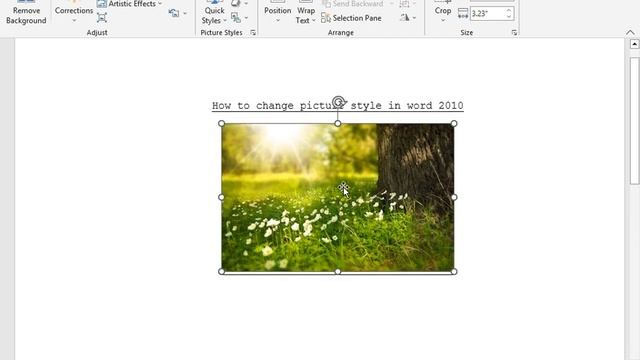Open the Position dropdown

tap(278, 13)
